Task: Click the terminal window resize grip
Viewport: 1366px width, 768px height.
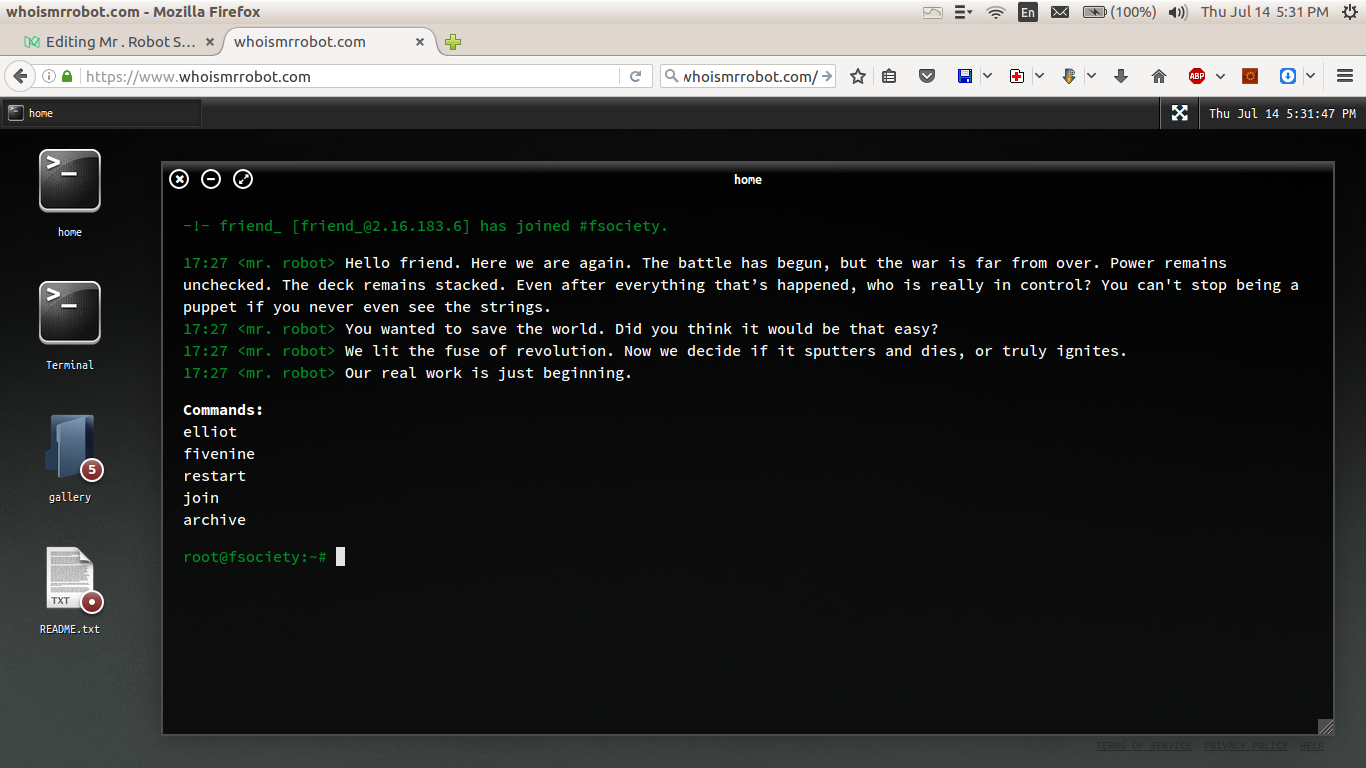Action: pyautogui.click(x=1326, y=727)
